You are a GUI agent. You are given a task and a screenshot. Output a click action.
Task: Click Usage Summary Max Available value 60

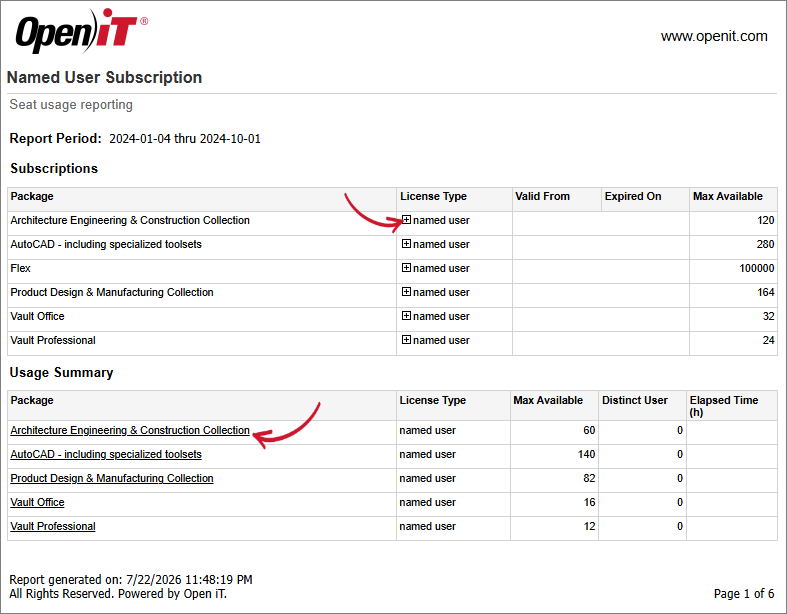(589, 430)
